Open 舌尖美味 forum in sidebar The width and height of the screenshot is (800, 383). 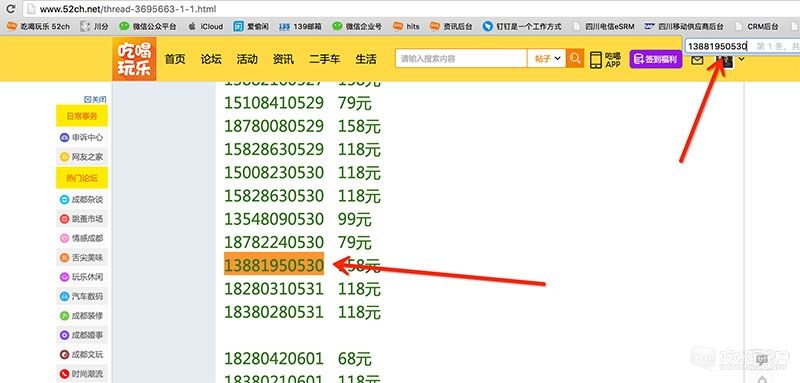(82, 258)
